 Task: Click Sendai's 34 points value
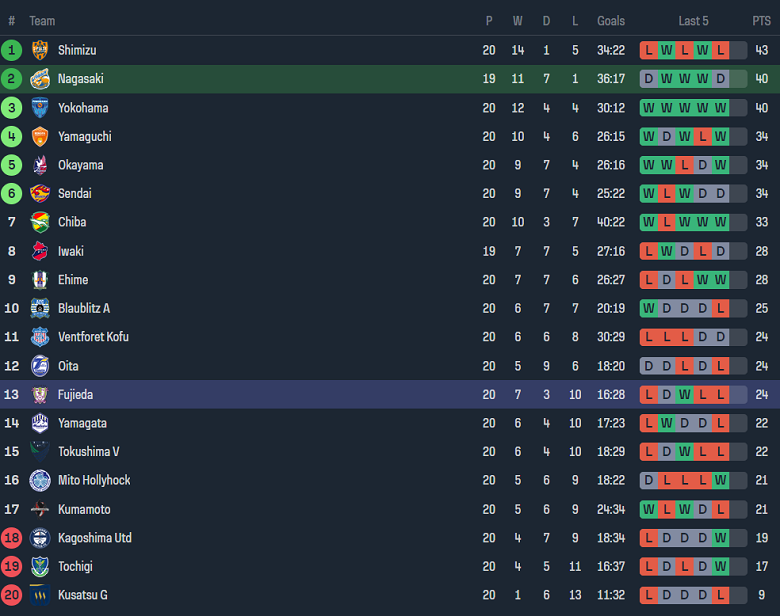[x=762, y=194]
